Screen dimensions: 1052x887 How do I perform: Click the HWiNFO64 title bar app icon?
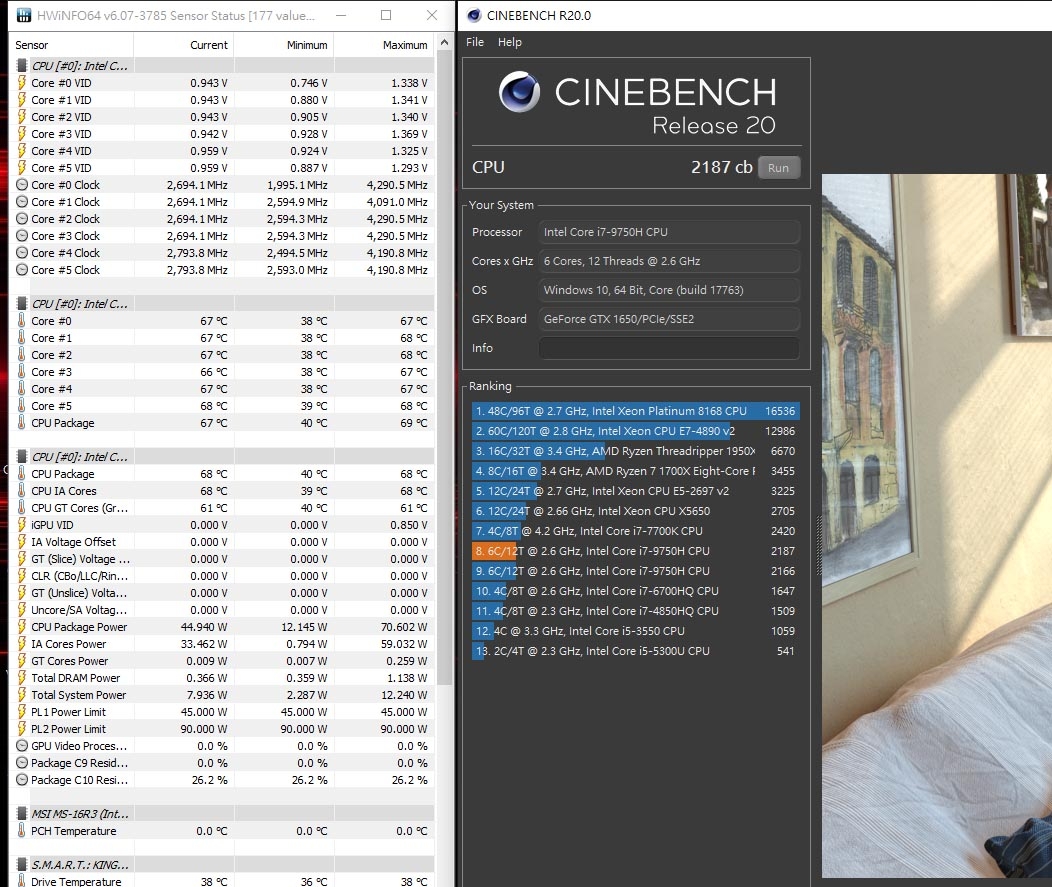pyautogui.click(x=23, y=15)
